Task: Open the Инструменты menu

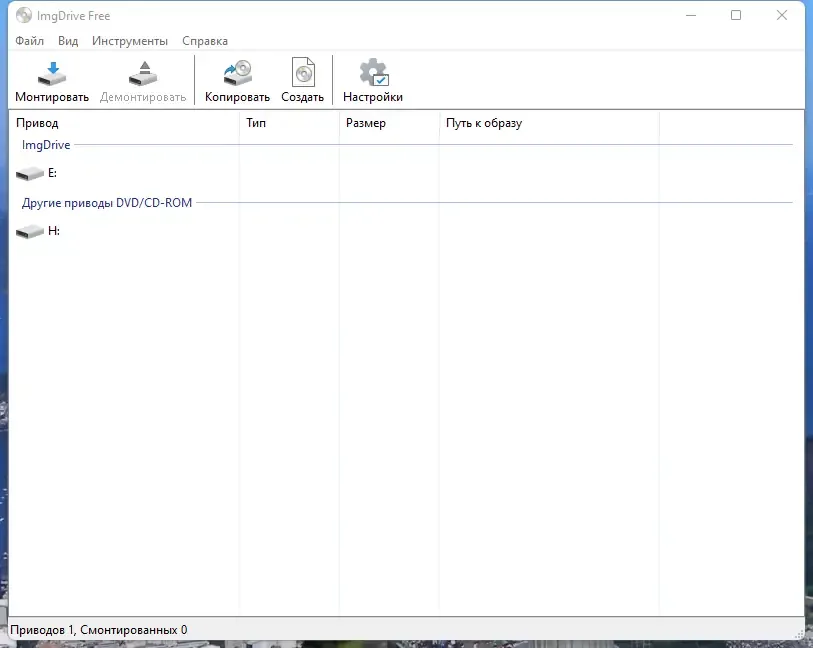Action: click(130, 41)
